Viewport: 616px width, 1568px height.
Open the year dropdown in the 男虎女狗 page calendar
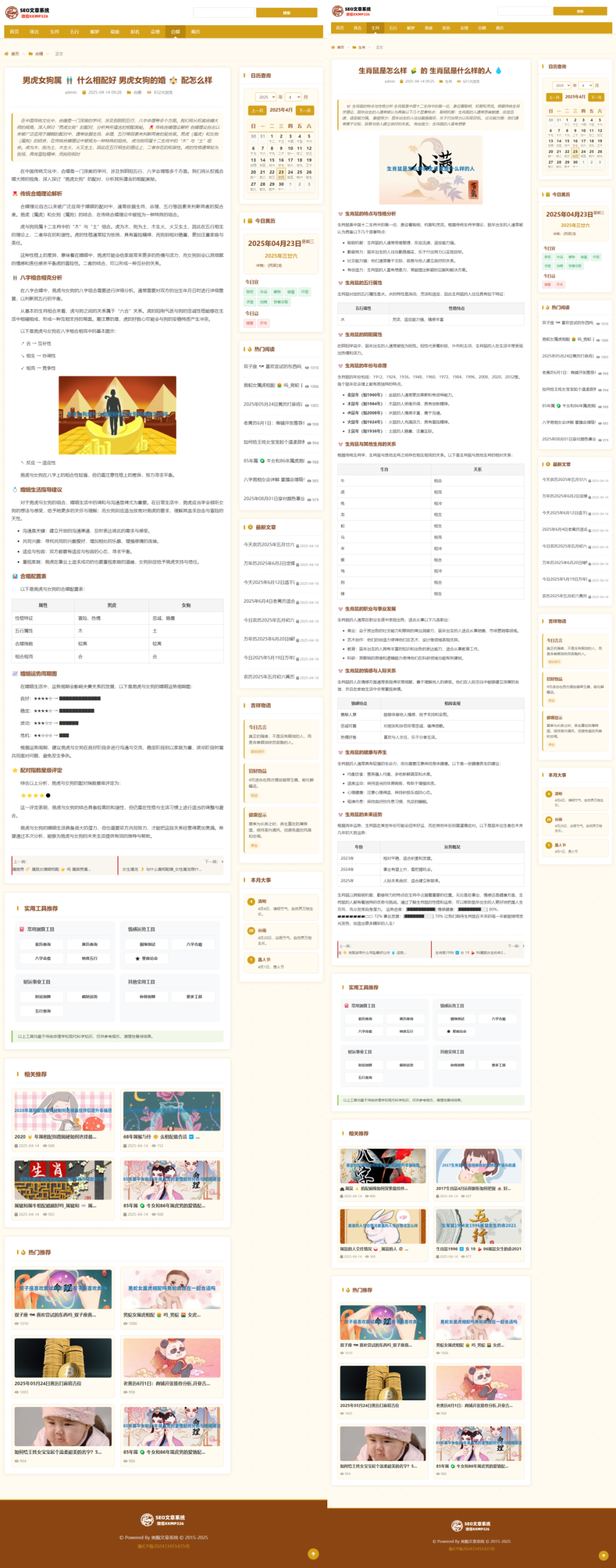tap(266, 97)
